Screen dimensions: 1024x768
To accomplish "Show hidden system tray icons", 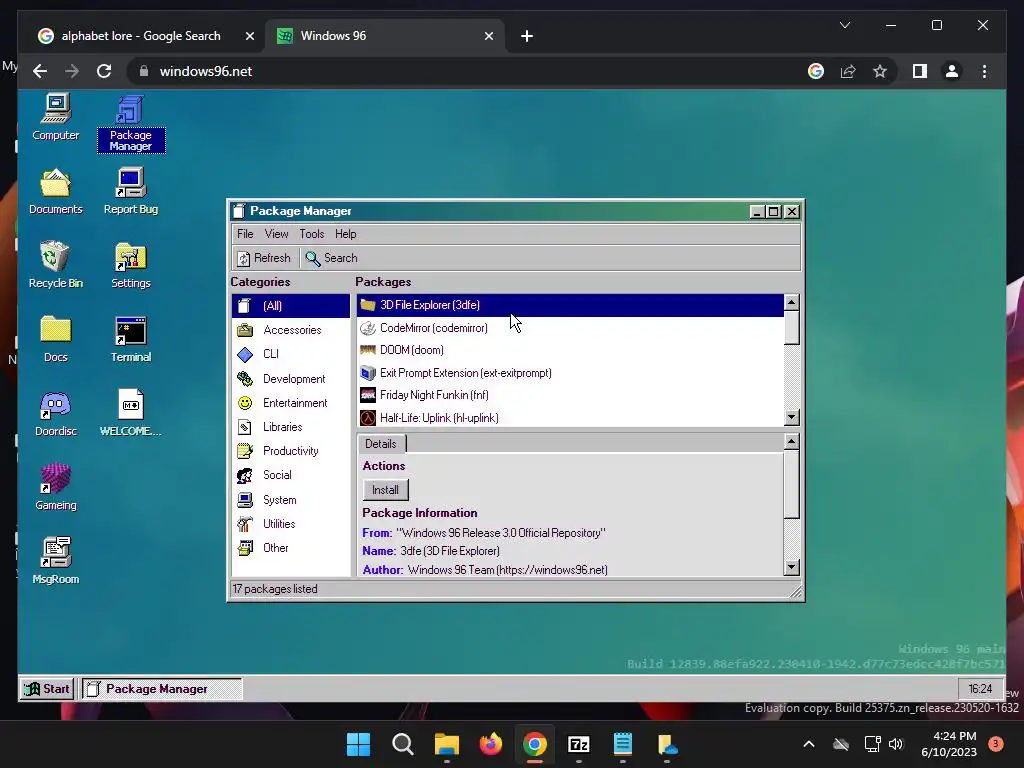I will [x=808, y=744].
